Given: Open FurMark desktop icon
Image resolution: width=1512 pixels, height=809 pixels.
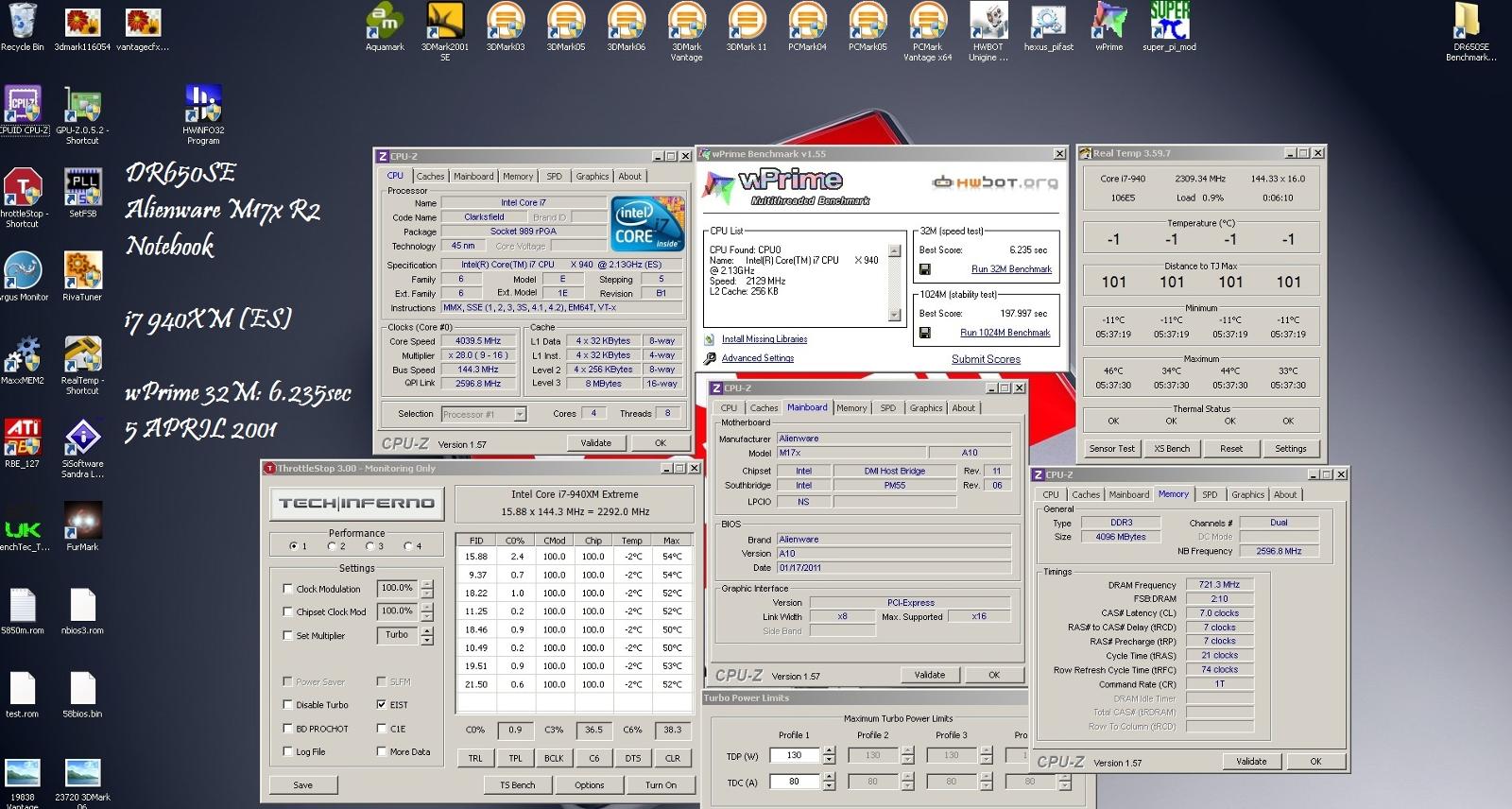Looking at the screenshot, I should [82, 526].
